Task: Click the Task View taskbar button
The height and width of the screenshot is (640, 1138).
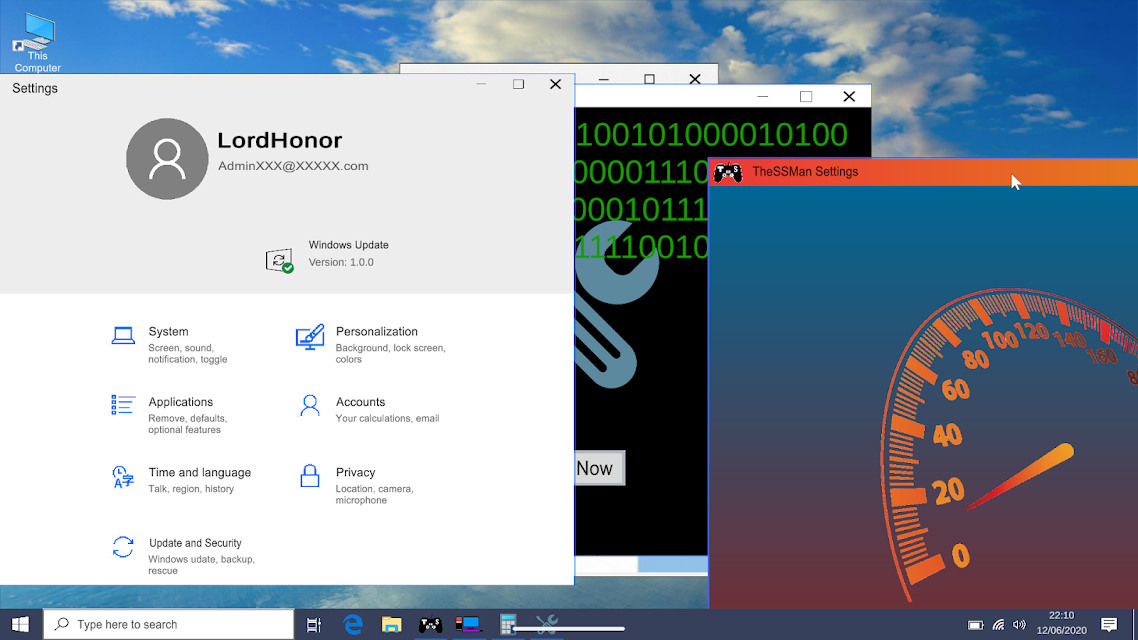Action: [x=314, y=625]
